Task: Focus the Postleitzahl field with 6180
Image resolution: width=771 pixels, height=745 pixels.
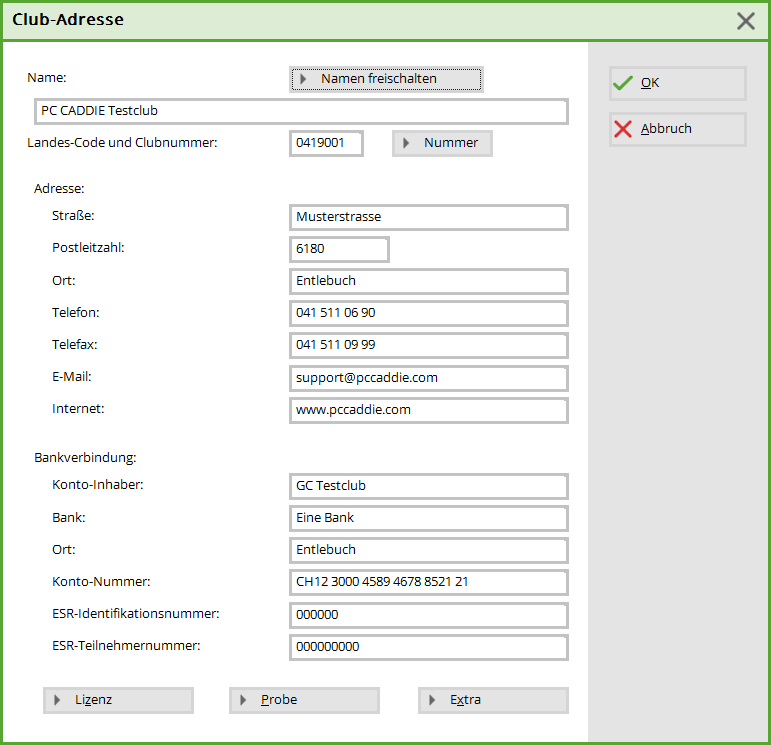Action: pos(339,249)
